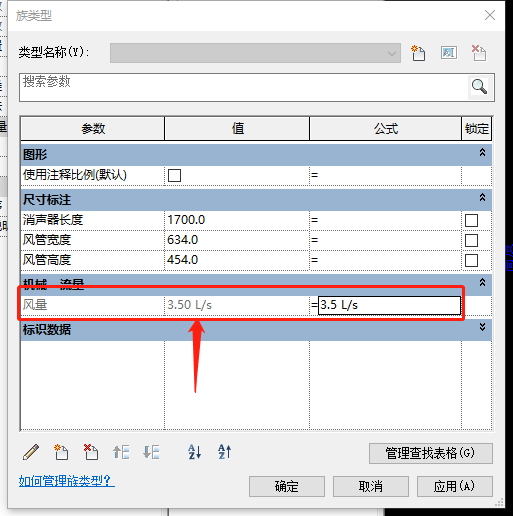Image resolution: width=513 pixels, height=516 pixels.
Task: Enable the 使用注释比例(默认) checkbox
Action: coord(174,175)
